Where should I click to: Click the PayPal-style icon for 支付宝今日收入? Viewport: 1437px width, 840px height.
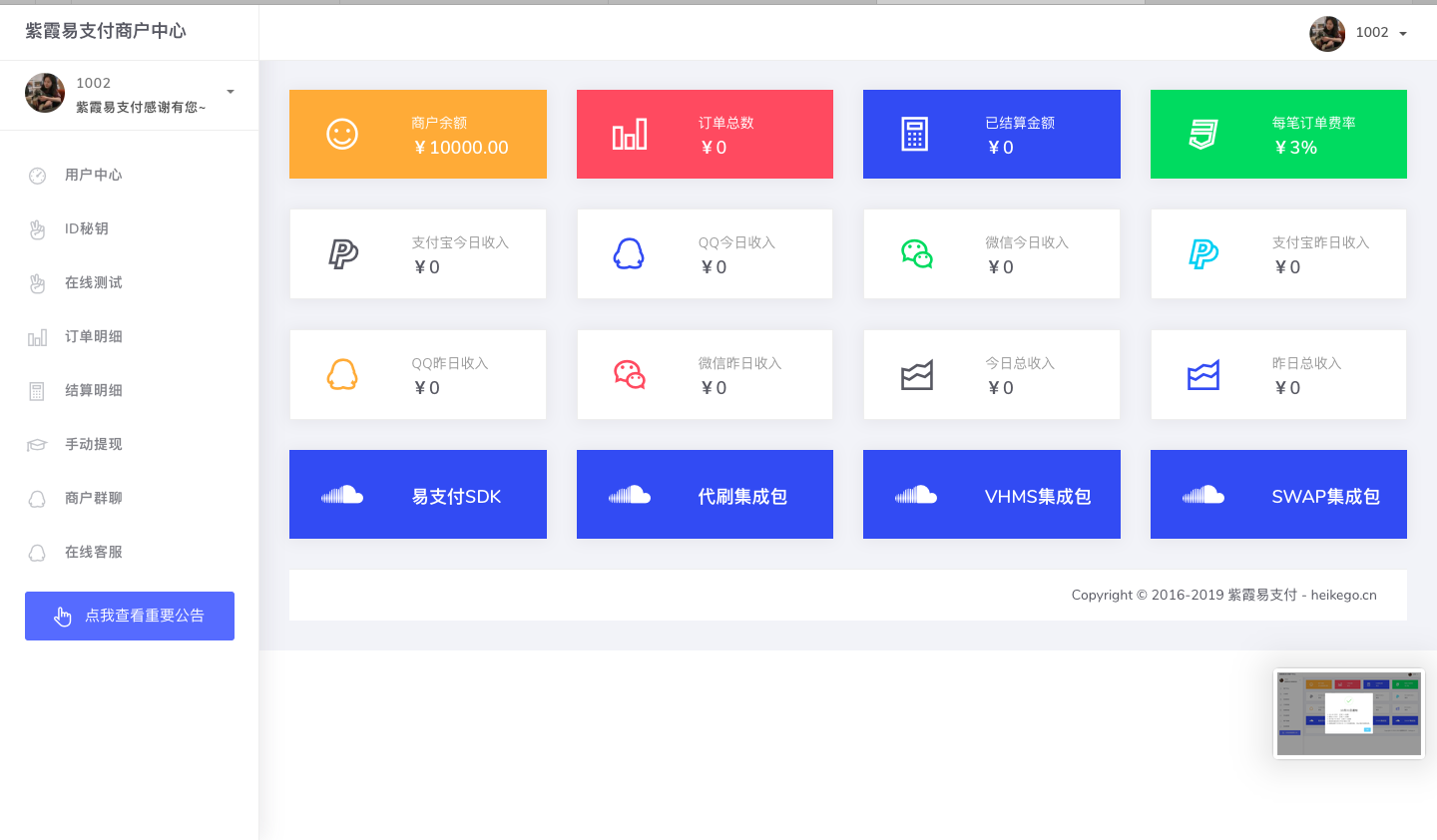coord(343,254)
